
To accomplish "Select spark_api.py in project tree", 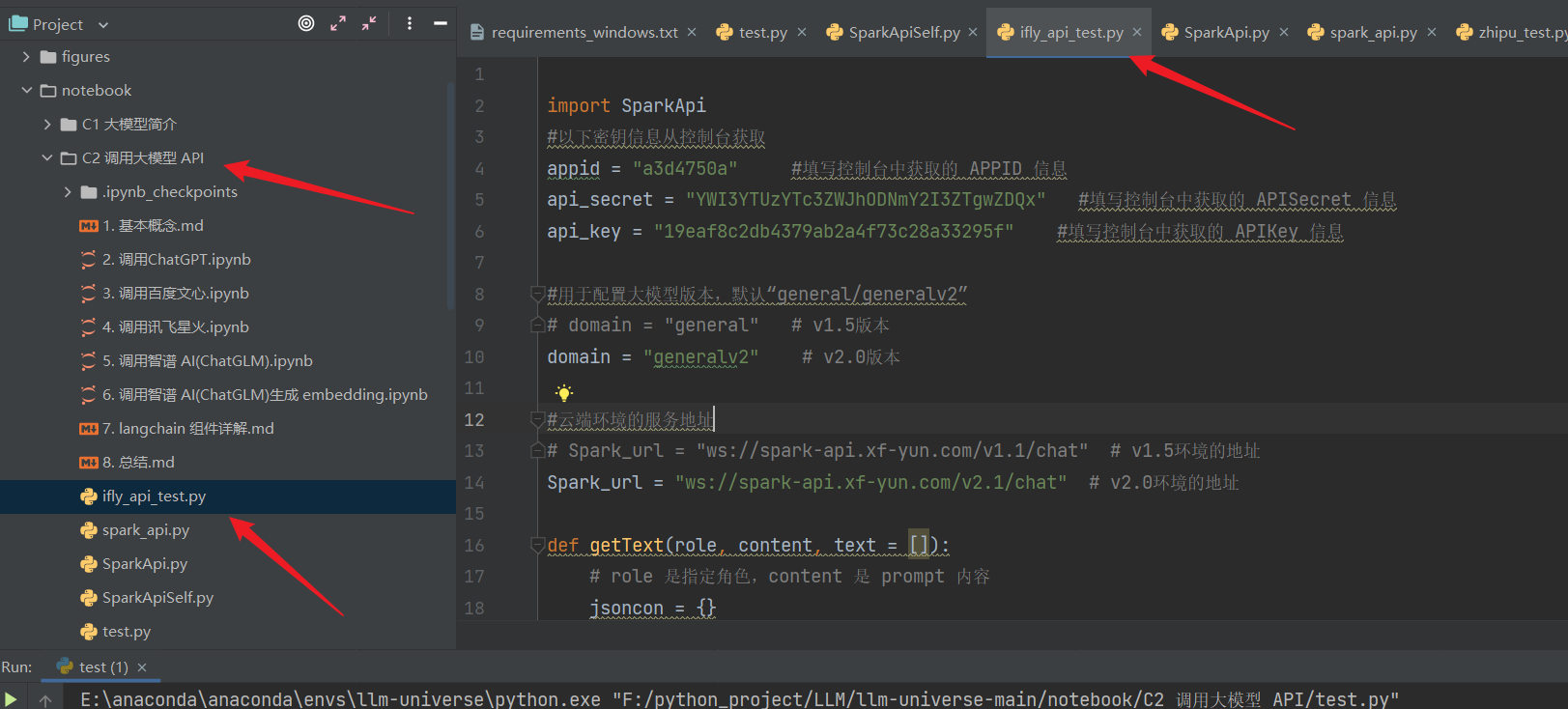I will (134, 530).
